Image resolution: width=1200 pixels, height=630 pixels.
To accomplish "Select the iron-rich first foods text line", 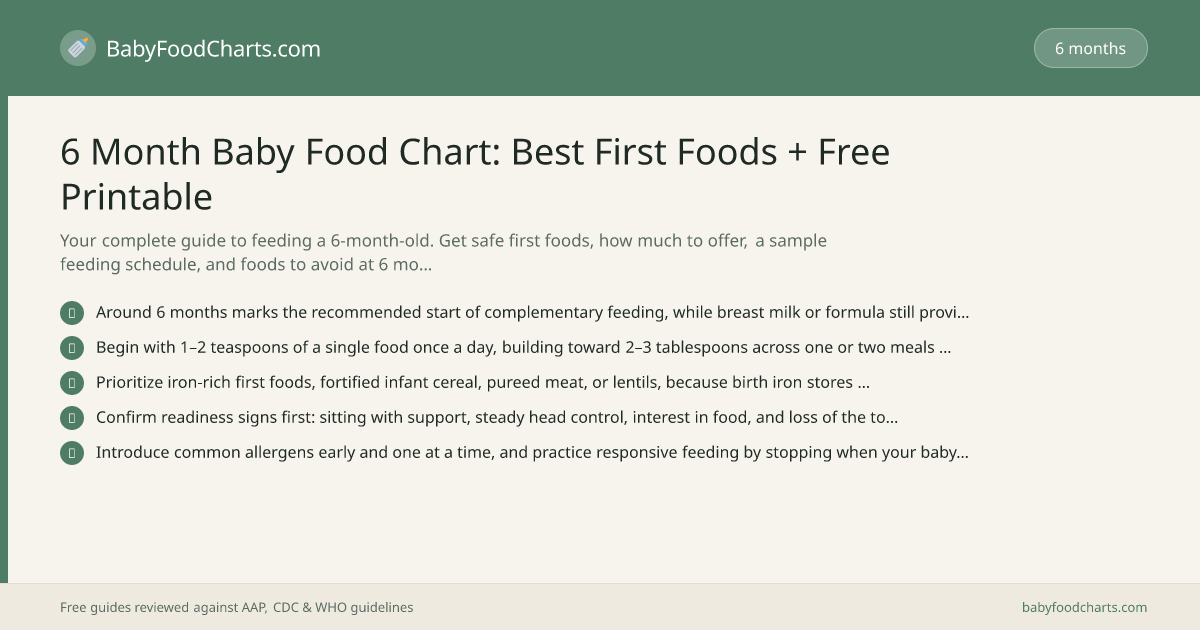I will [482, 382].
